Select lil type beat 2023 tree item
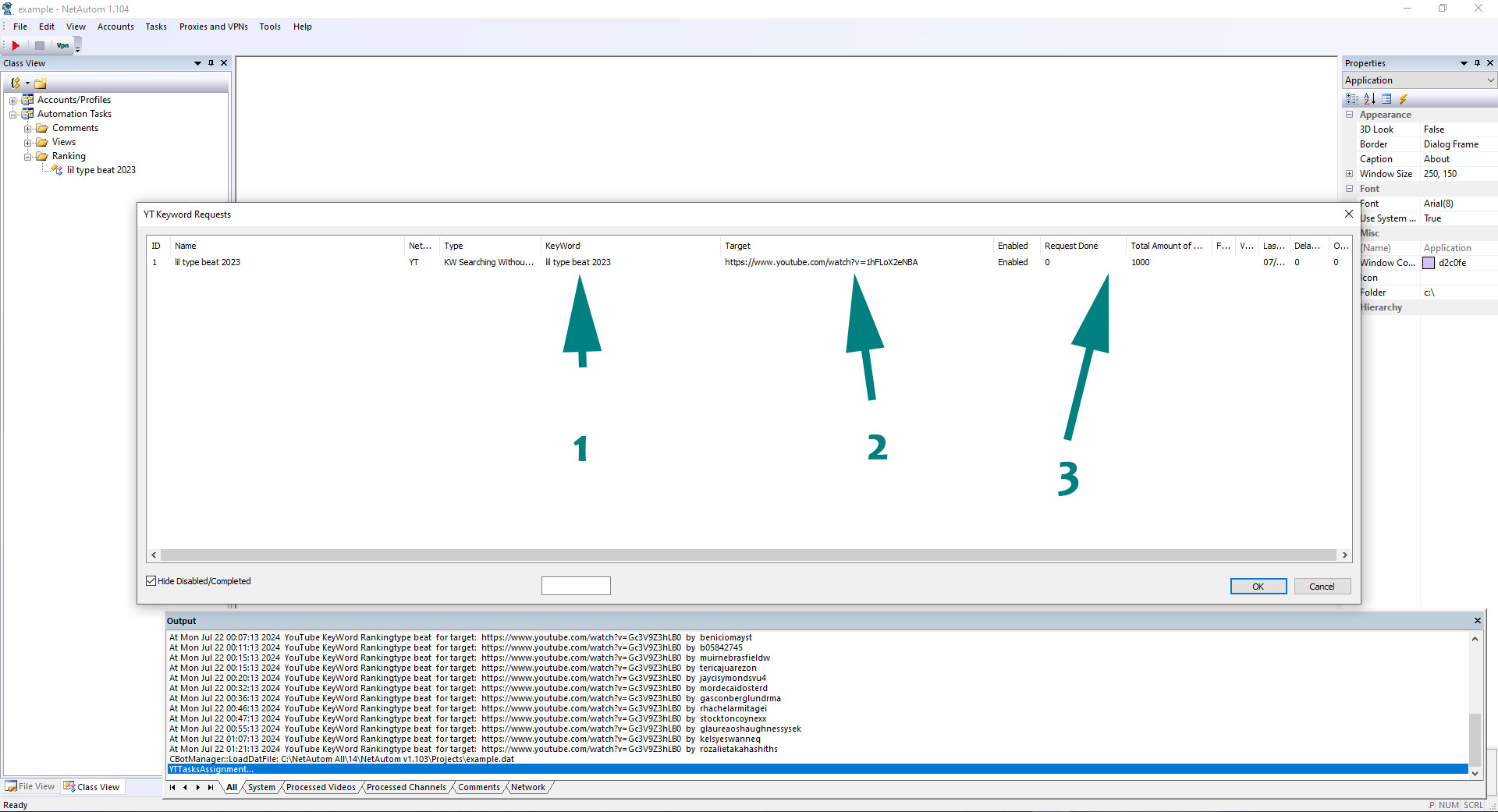The height and width of the screenshot is (812, 1498). (x=101, y=170)
